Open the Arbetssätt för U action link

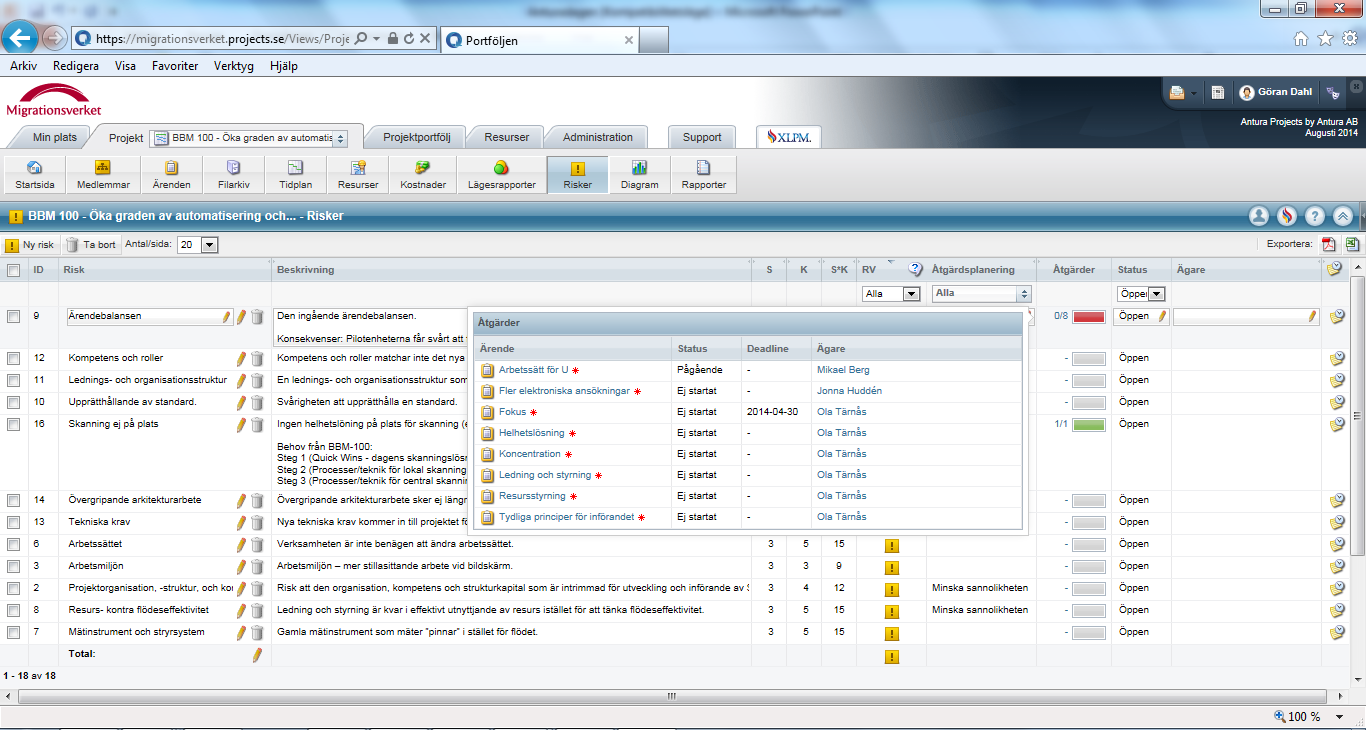[533, 370]
